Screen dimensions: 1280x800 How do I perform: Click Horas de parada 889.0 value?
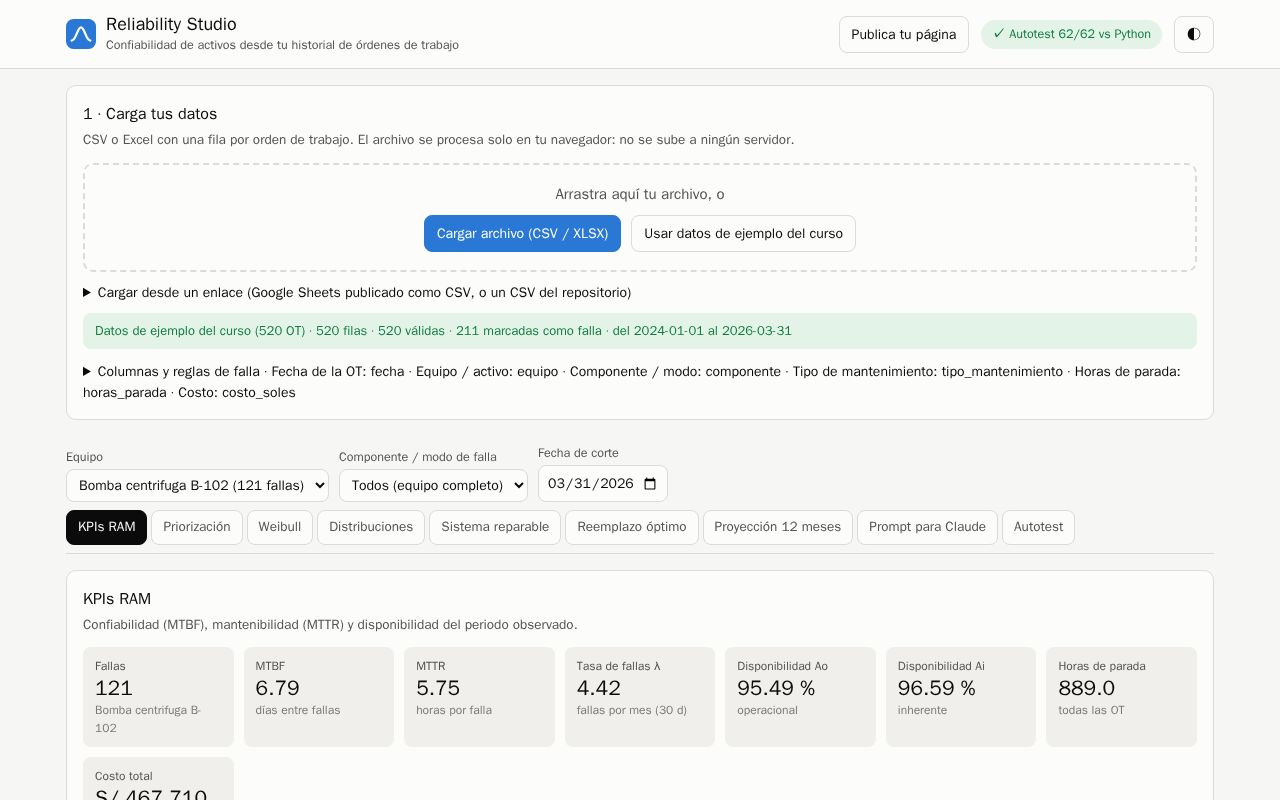1087,688
